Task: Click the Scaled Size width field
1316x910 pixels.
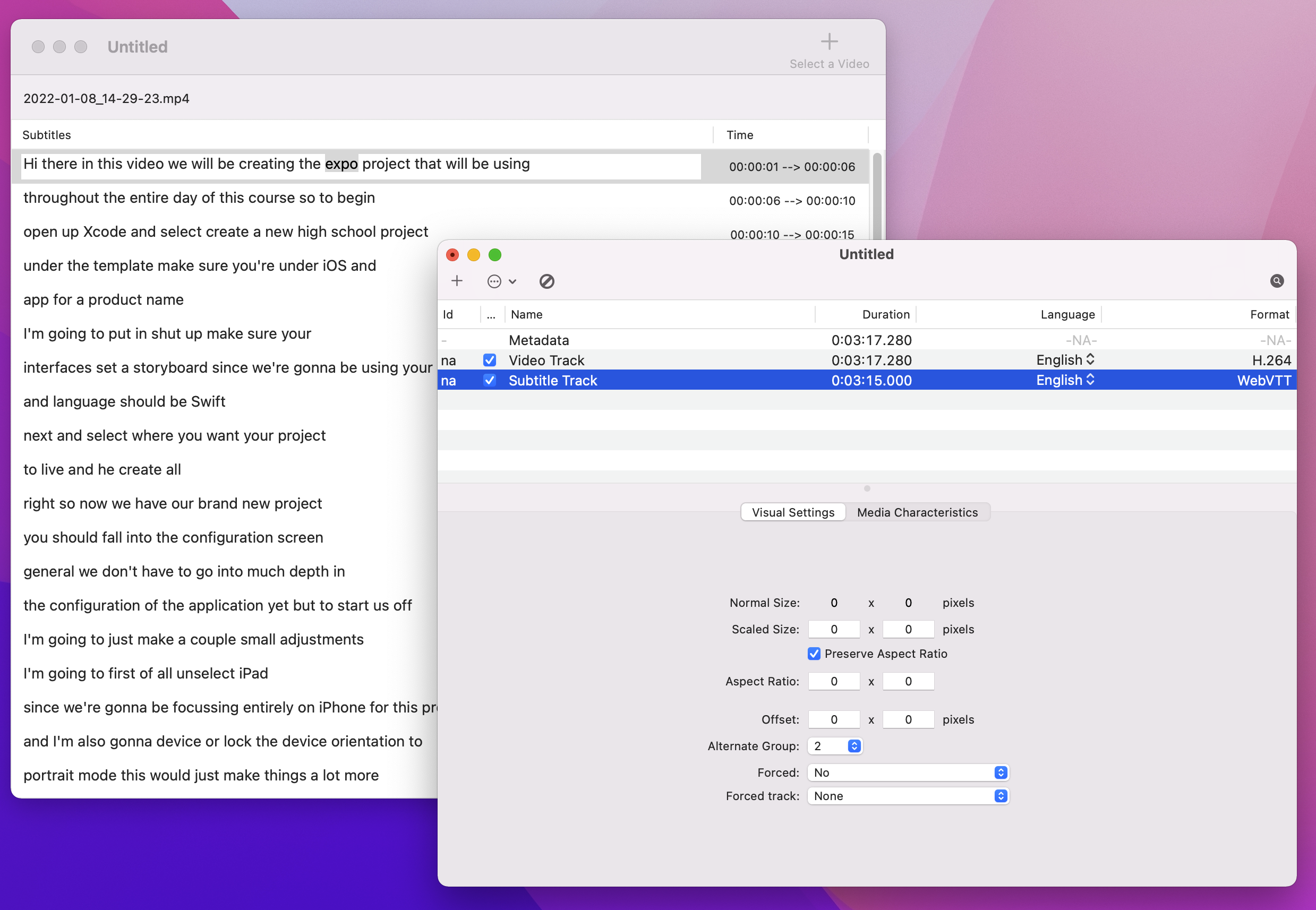Action: click(834, 629)
